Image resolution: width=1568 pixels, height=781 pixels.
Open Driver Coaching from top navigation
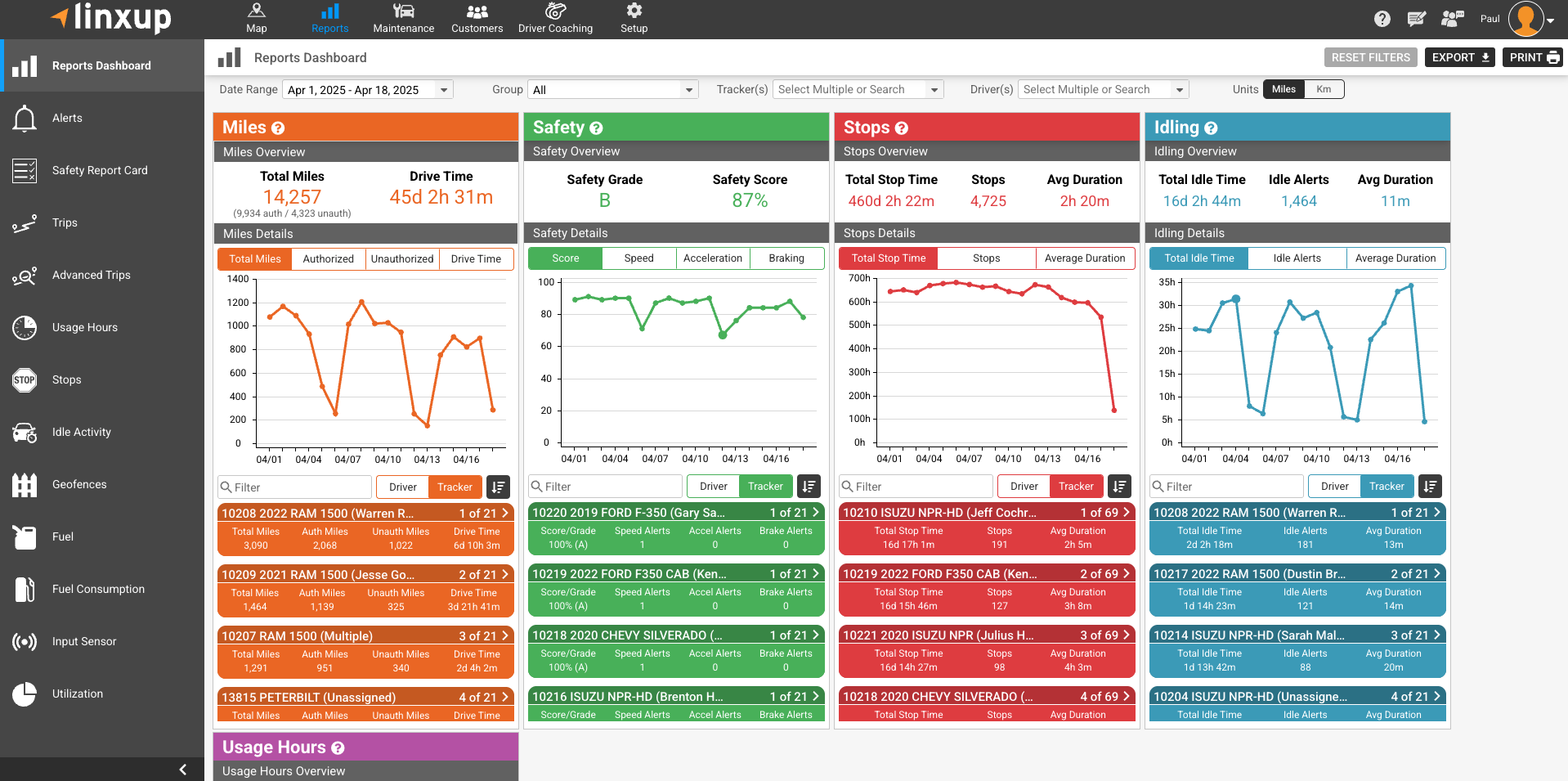(x=555, y=18)
